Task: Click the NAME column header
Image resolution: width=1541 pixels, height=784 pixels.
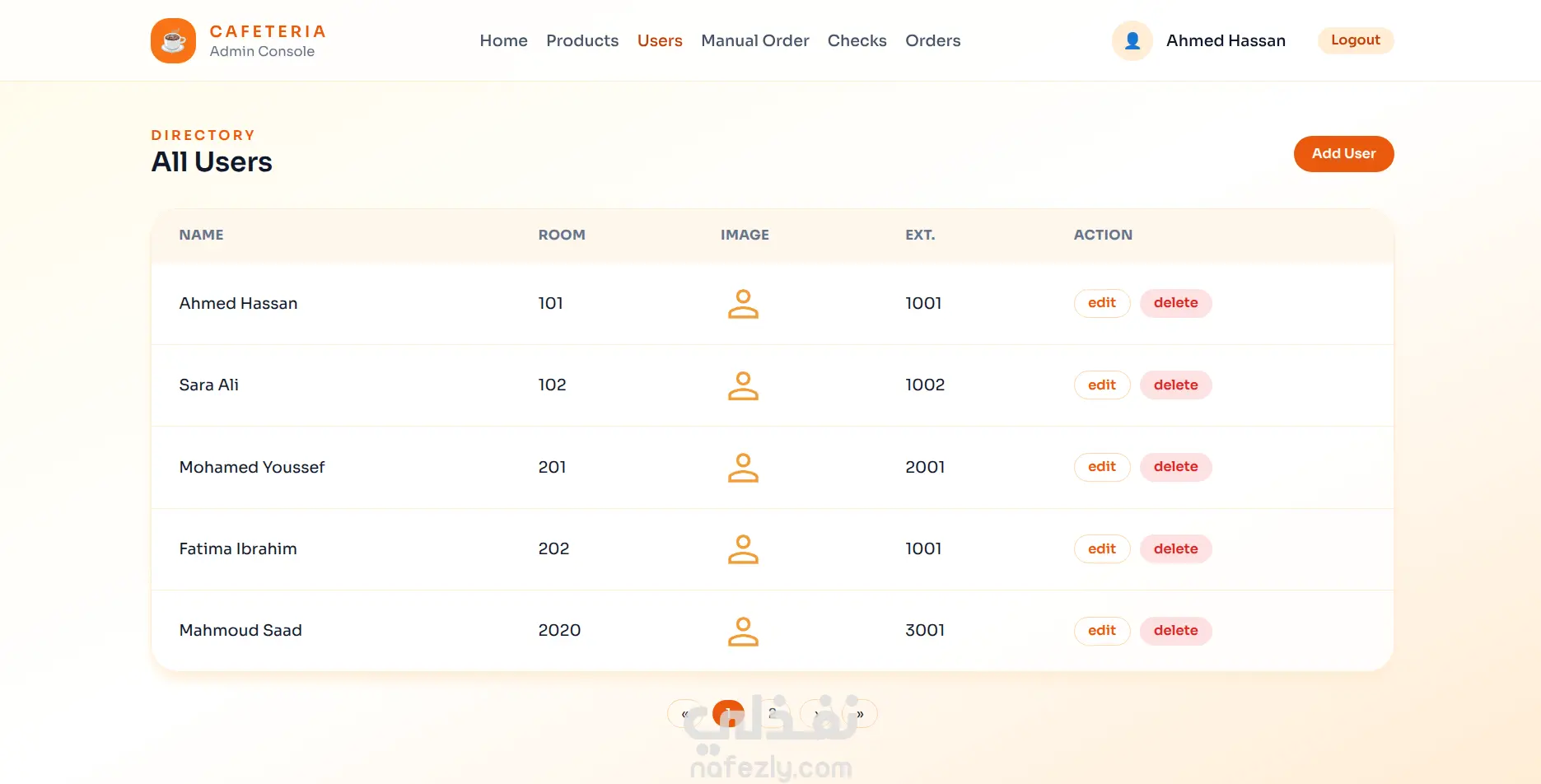Action: coord(201,235)
